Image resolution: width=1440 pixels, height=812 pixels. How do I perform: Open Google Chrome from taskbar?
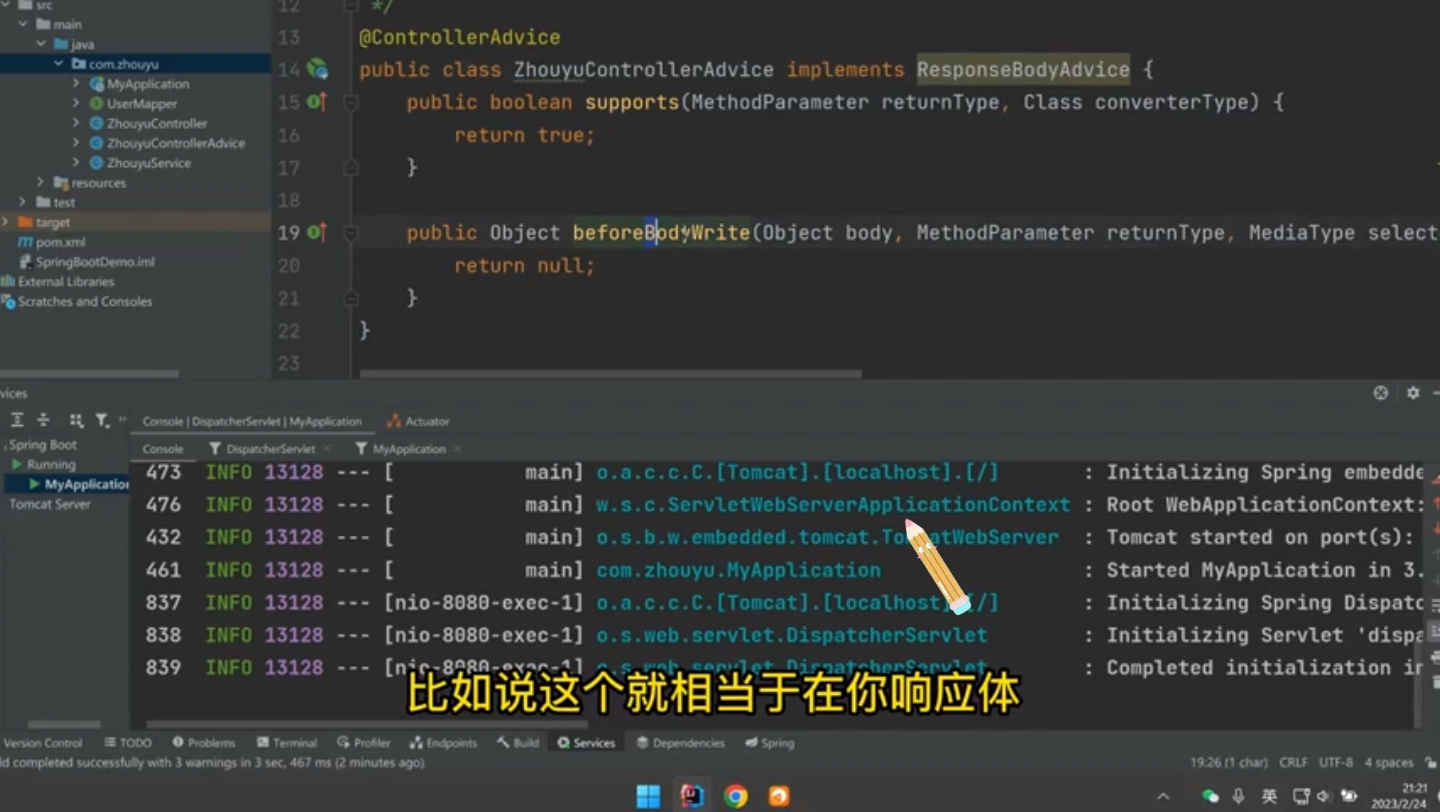click(736, 796)
